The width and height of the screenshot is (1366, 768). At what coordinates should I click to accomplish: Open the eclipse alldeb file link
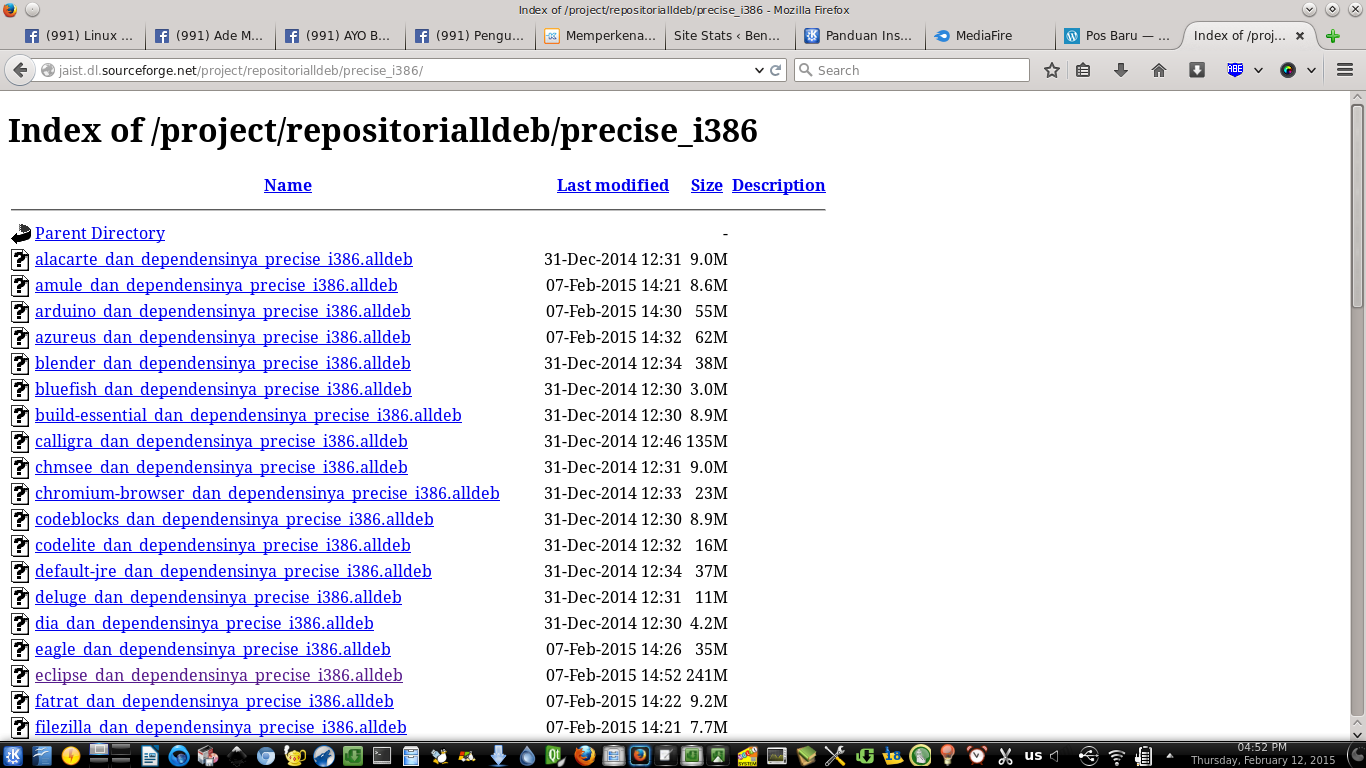point(219,675)
